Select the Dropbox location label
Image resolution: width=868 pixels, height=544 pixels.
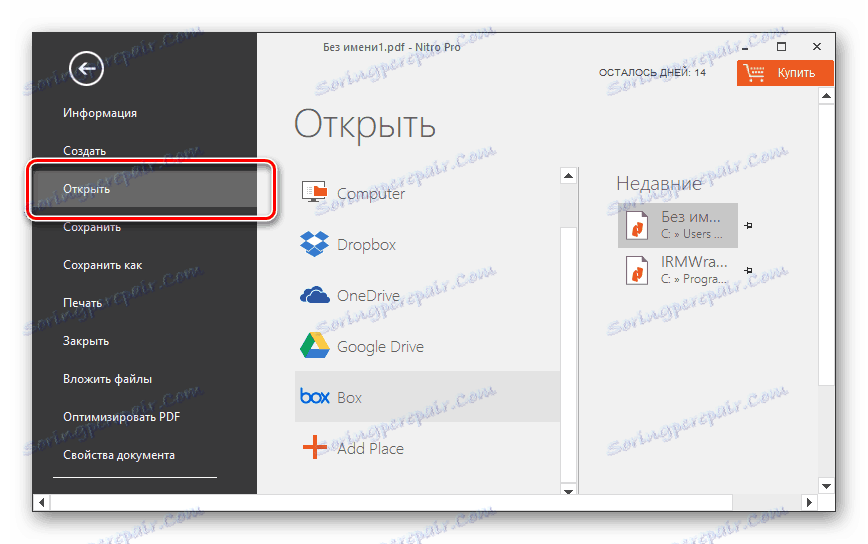366,245
